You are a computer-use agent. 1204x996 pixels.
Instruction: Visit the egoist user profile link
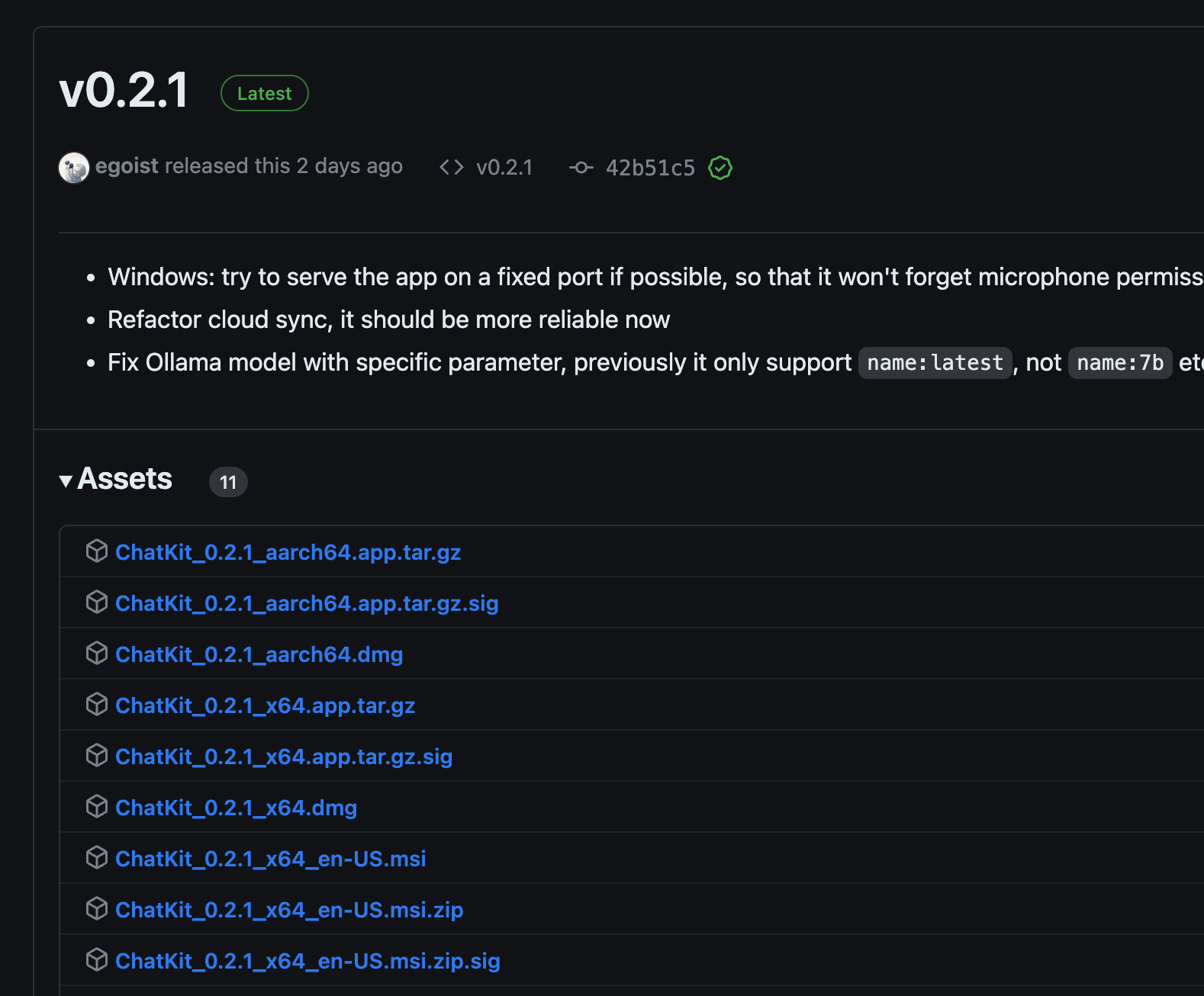[x=127, y=166]
